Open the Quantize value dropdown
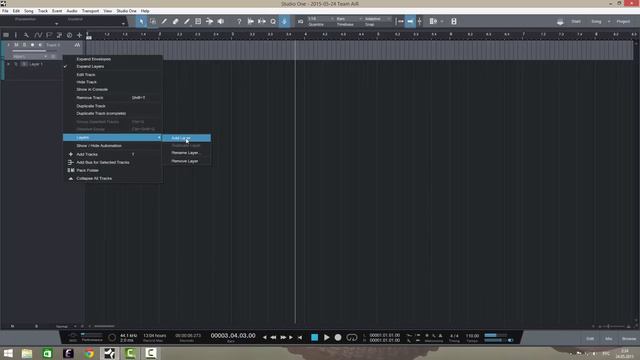 [321, 19]
